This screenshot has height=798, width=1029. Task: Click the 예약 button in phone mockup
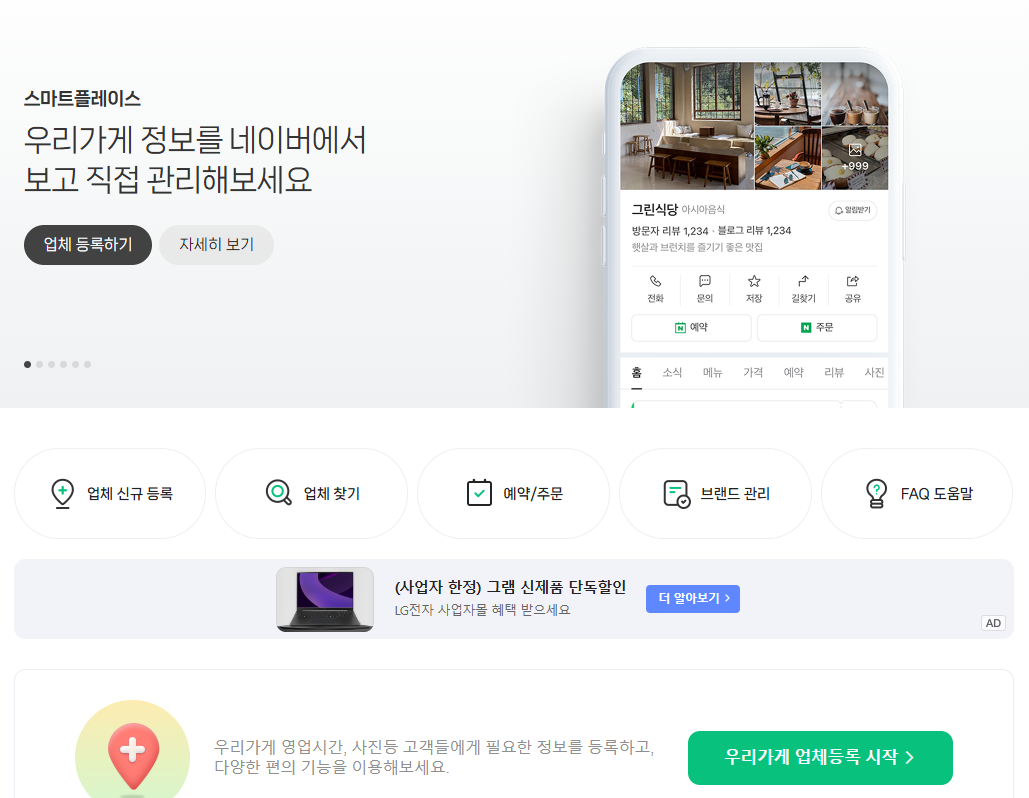pyautogui.click(x=691, y=327)
